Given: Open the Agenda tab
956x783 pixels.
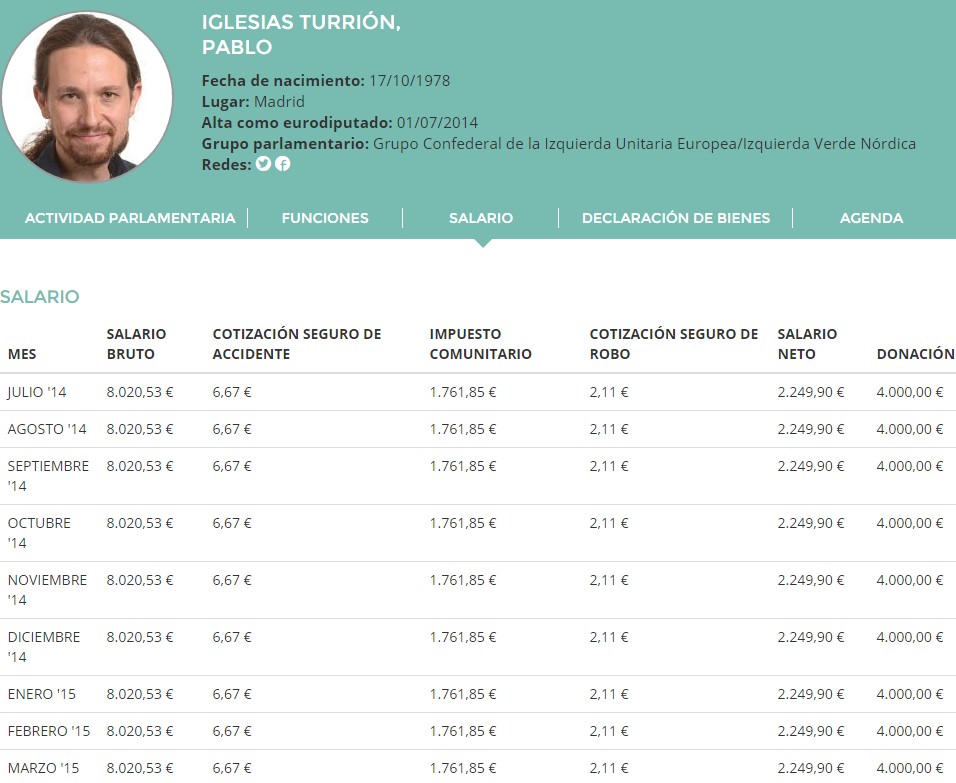Looking at the screenshot, I should pos(871,218).
